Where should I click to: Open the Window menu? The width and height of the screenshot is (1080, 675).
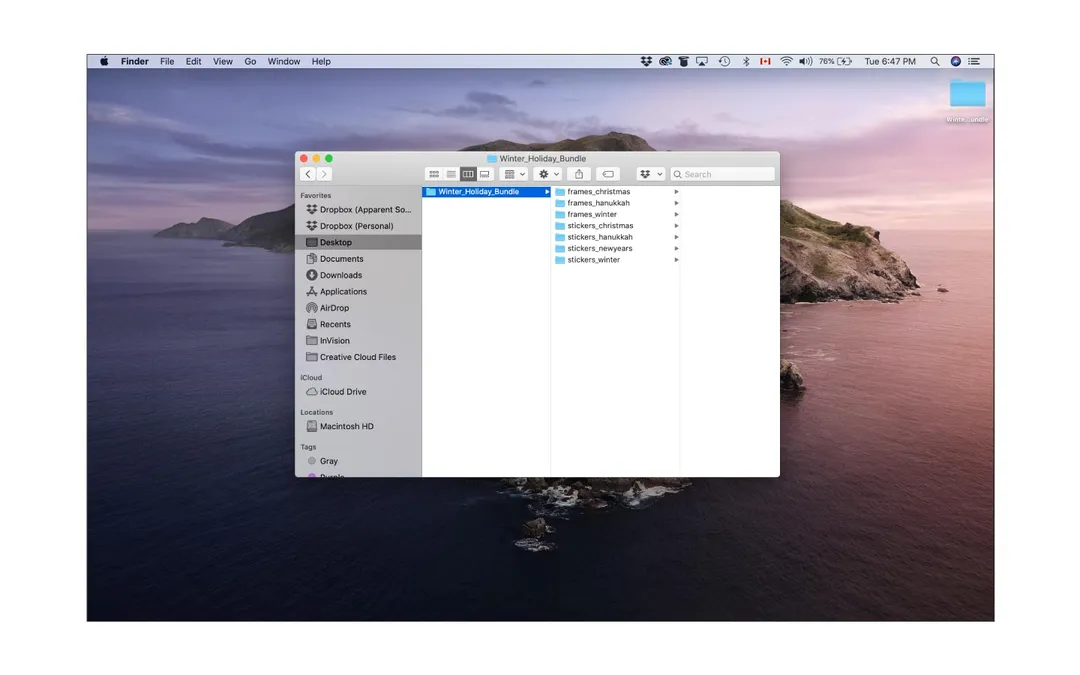pyautogui.click(x=284, y=61)
